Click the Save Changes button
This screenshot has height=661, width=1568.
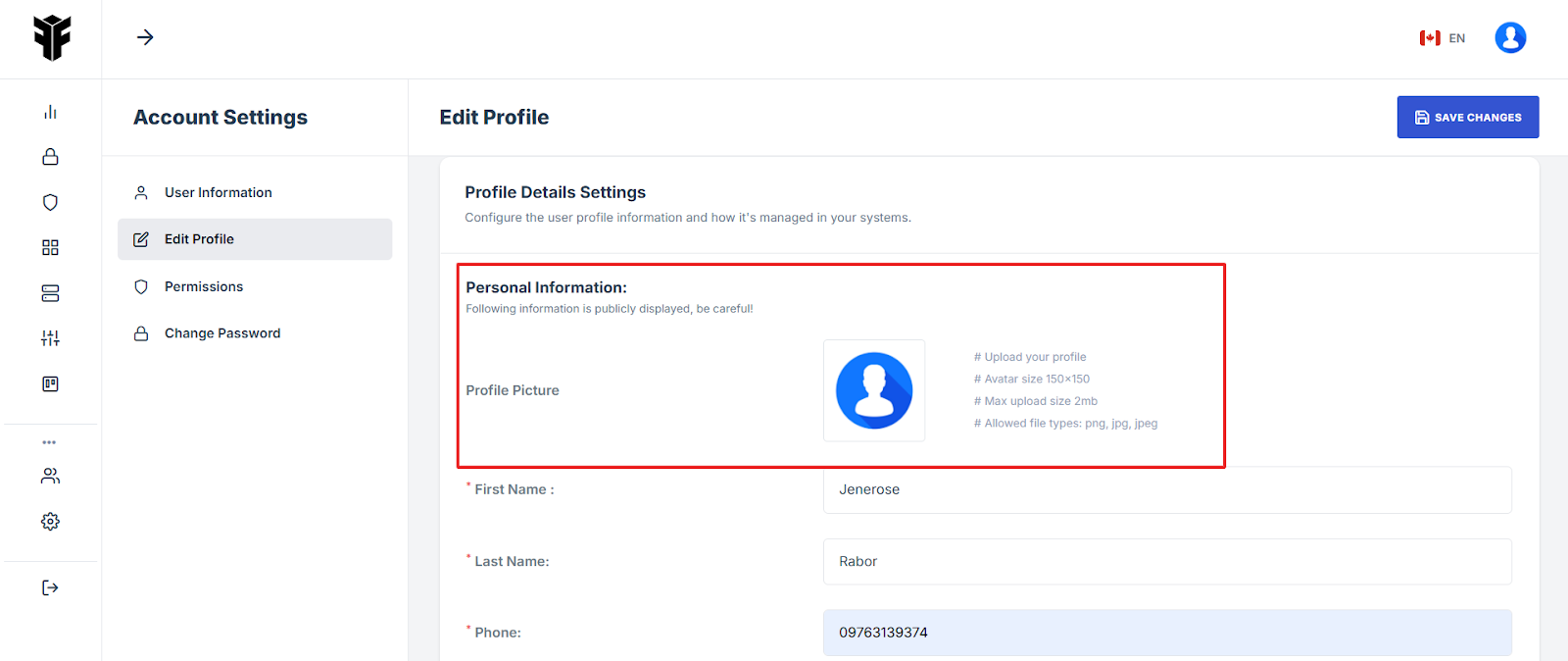coord(1467,117)
